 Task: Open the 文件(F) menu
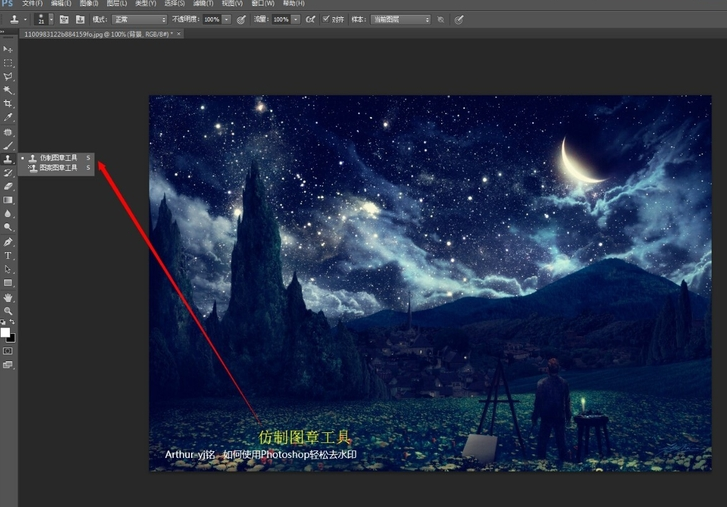32,4
